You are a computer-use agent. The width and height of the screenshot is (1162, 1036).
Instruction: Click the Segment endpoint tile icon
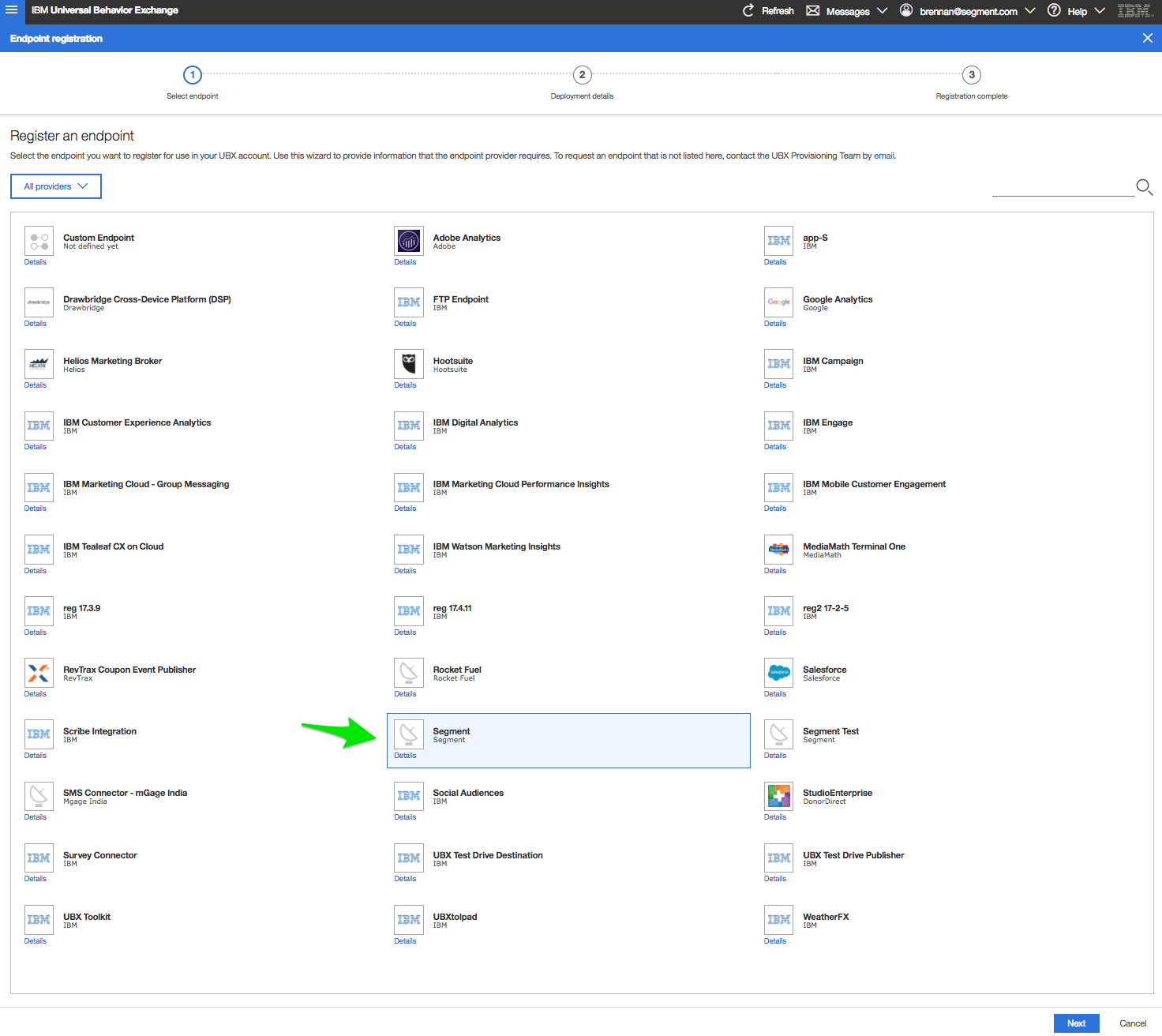click(408, 734)
